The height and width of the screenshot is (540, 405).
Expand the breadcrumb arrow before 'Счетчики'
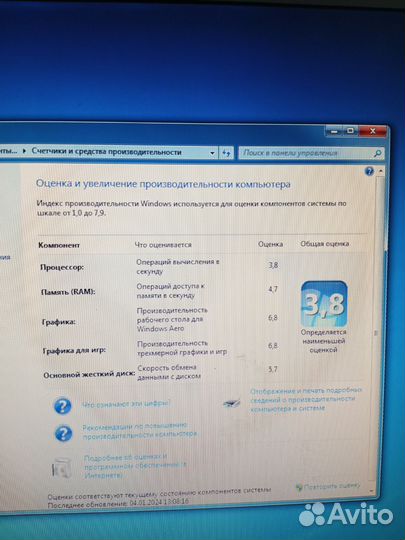click(x=24, y=151)
